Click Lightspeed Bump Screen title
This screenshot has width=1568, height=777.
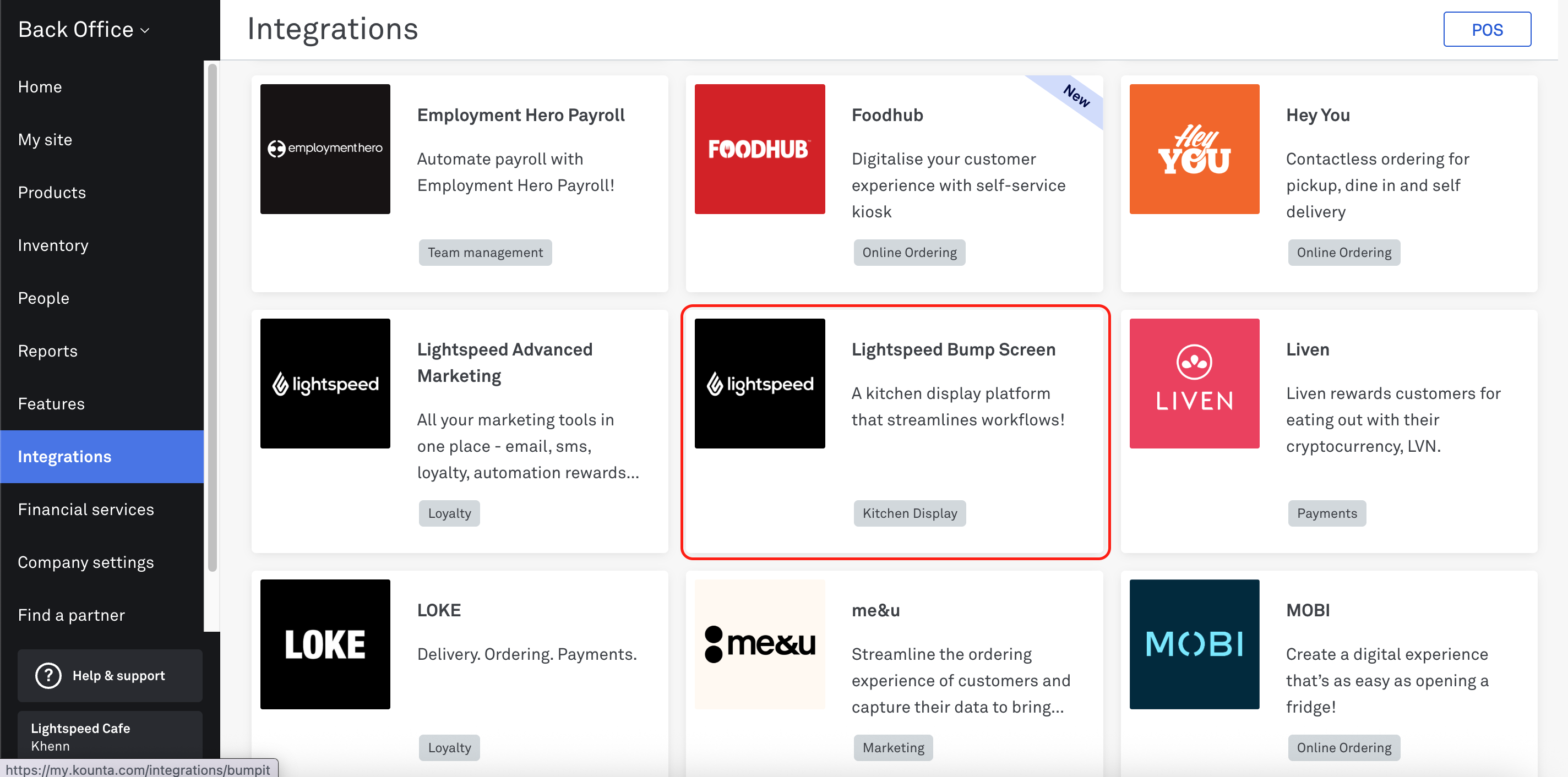(953, 349)
